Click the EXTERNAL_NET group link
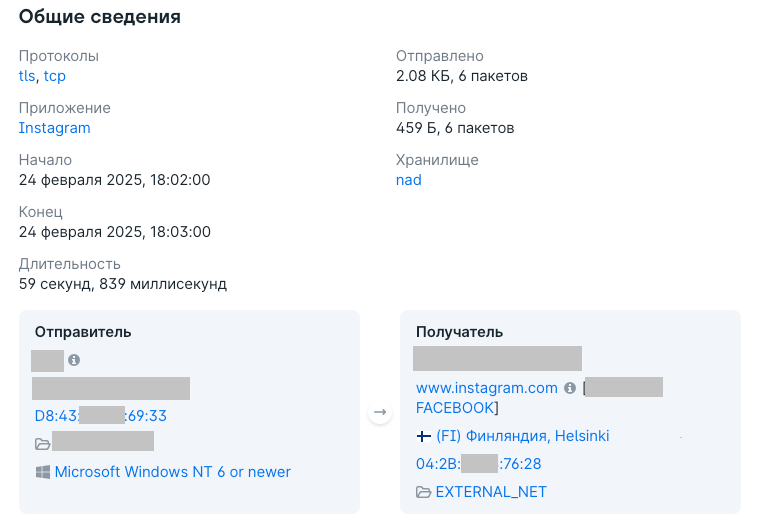Screen dimensions: 758x531 coord(491,492)
